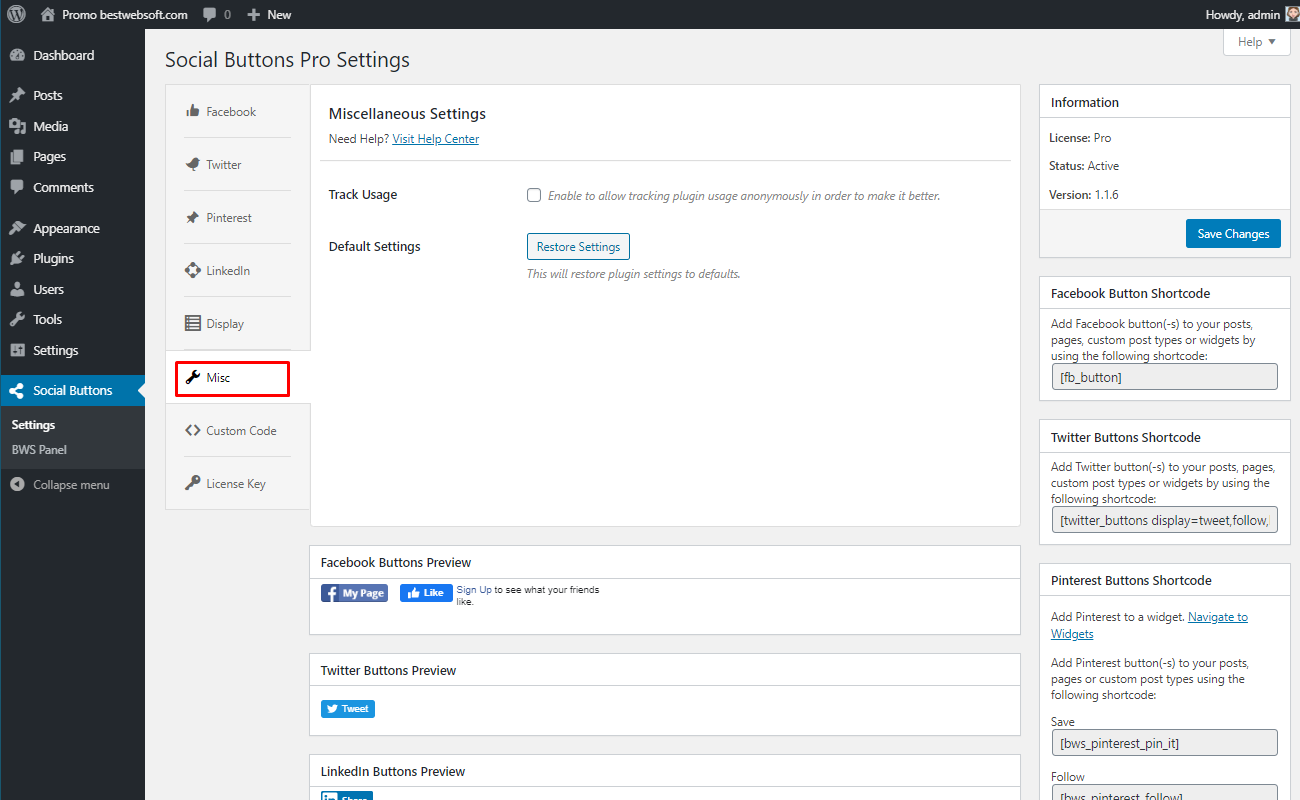Open the Howdy, admin account menu
1300x800 pixels.
click(1252, 14)
